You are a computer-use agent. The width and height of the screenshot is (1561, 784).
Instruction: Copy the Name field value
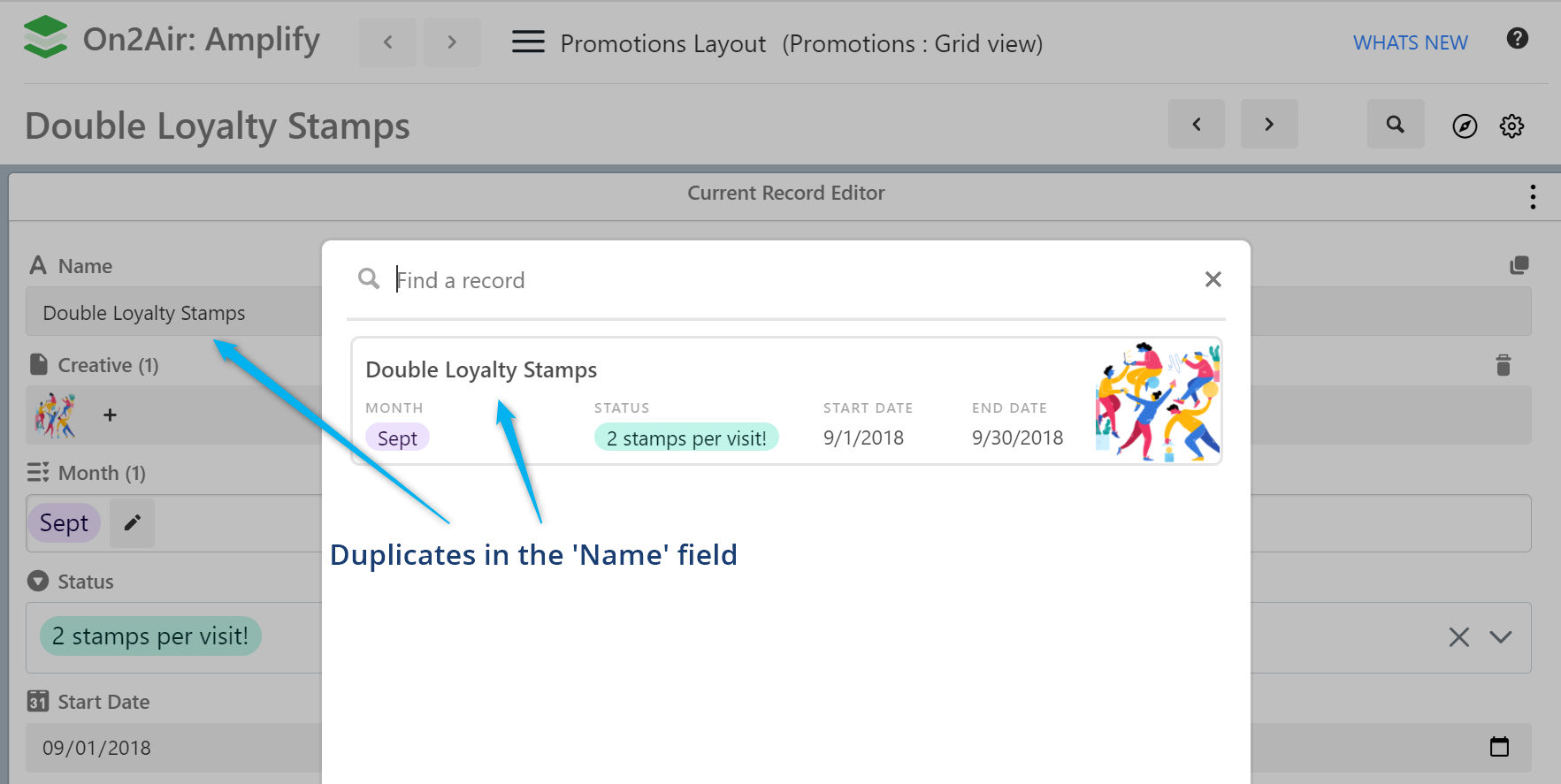click(1519, 264)
